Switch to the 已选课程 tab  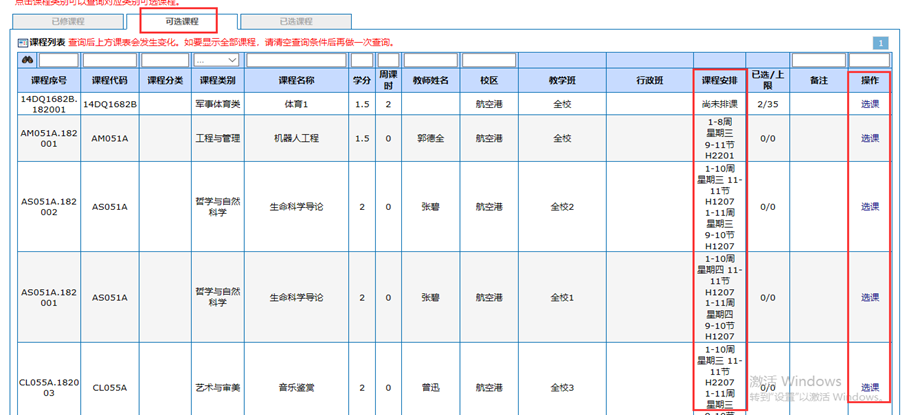tap(296, 21)
